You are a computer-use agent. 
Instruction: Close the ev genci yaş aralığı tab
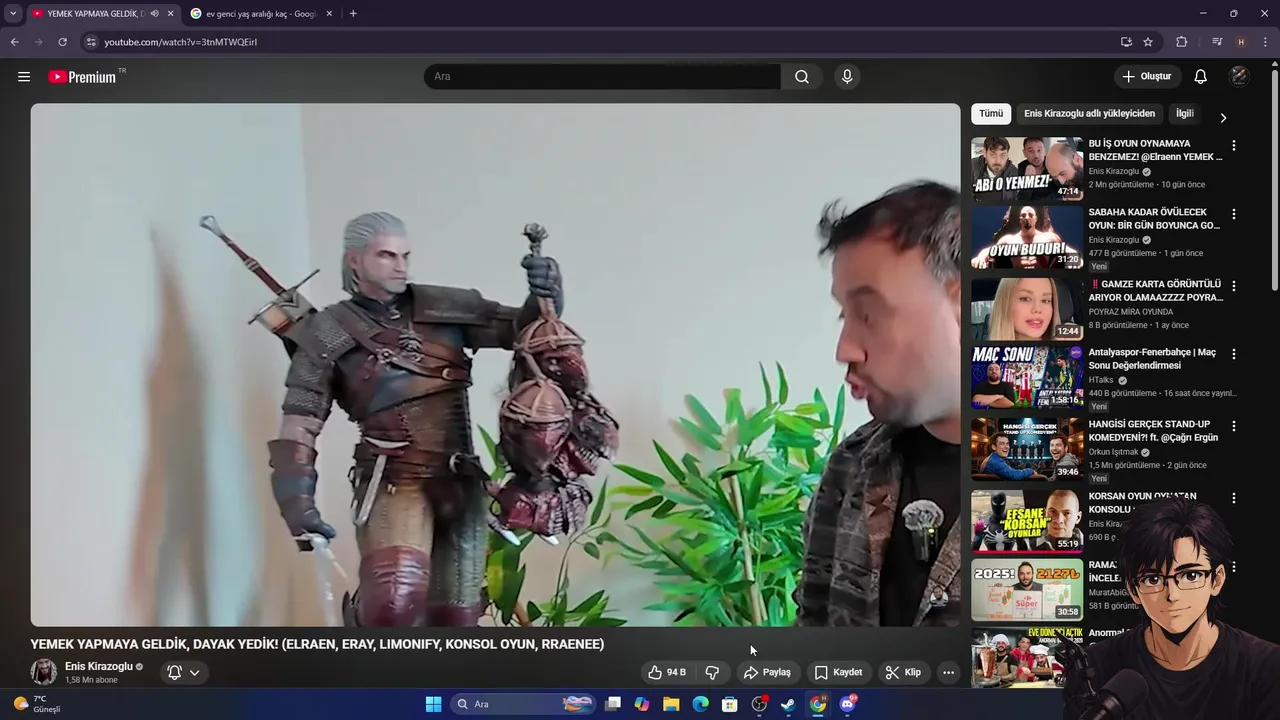coord(329,14)
